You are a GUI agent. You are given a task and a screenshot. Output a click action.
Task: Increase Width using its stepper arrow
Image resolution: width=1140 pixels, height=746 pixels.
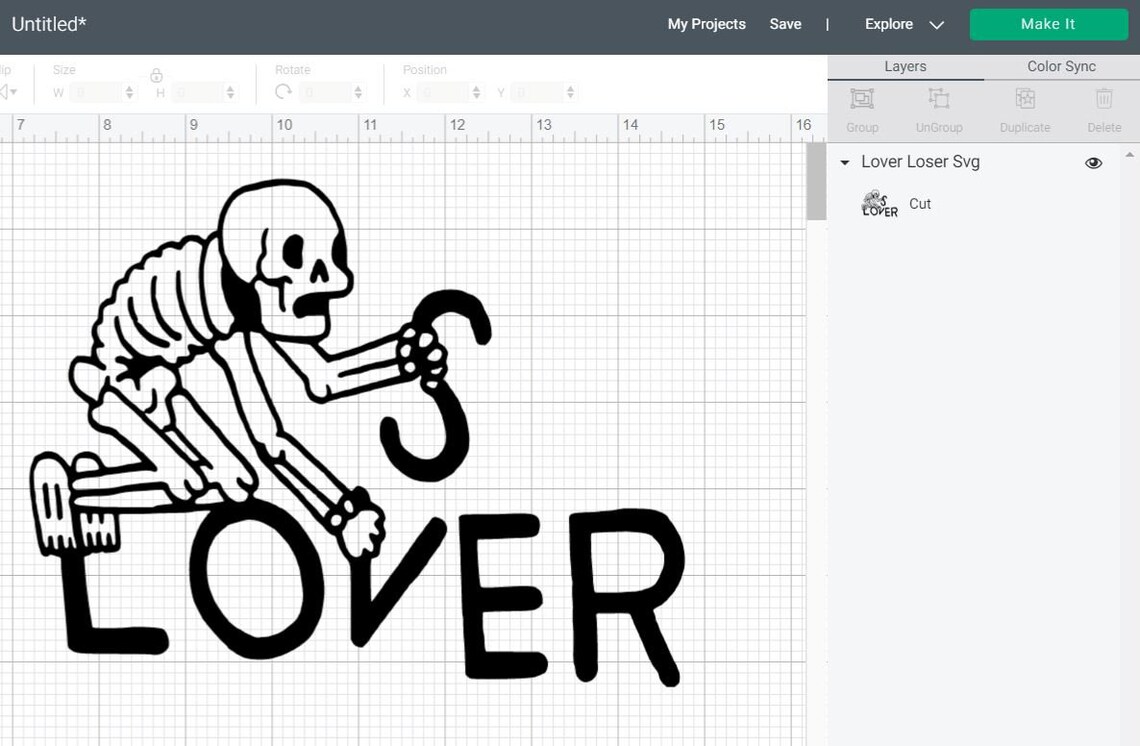click(x=130, y=88)
